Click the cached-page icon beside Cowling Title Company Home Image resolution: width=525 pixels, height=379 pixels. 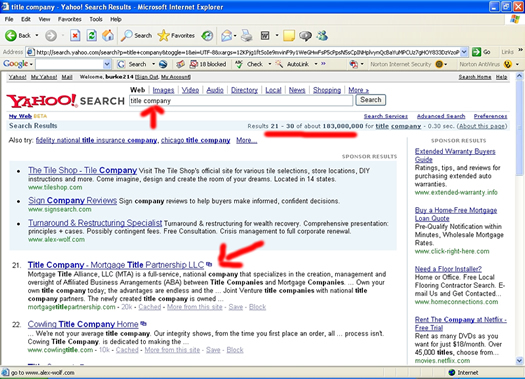[x=143, y=323]
